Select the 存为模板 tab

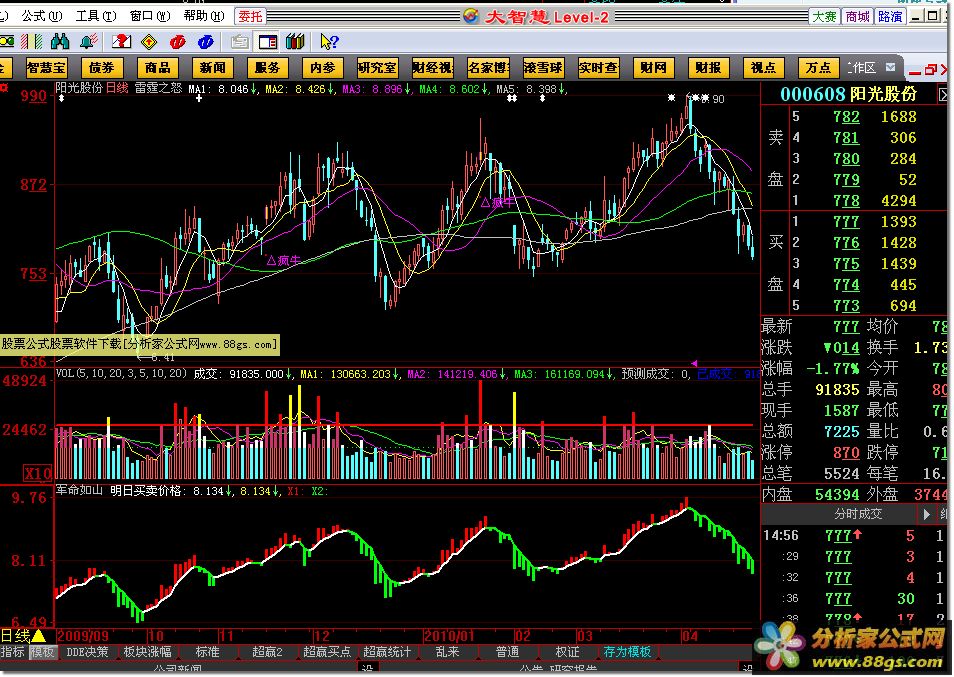click(627, 652)
